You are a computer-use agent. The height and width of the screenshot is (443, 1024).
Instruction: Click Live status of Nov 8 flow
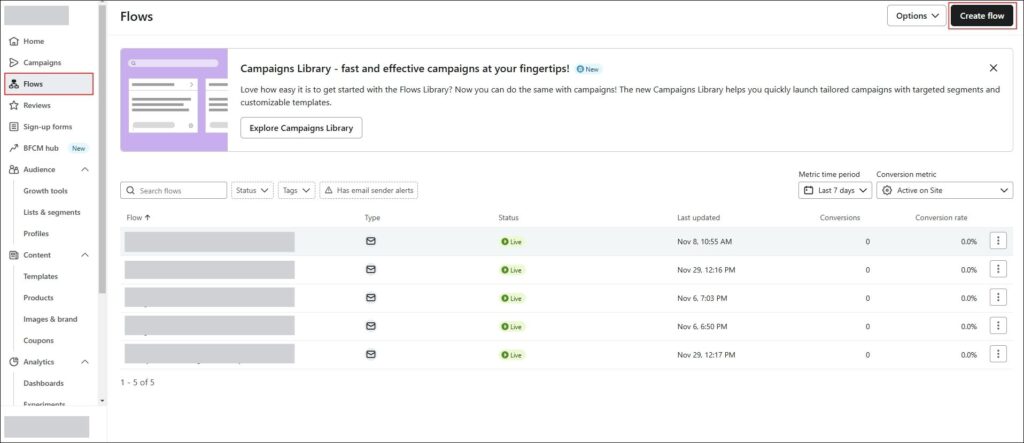(512, 242)
